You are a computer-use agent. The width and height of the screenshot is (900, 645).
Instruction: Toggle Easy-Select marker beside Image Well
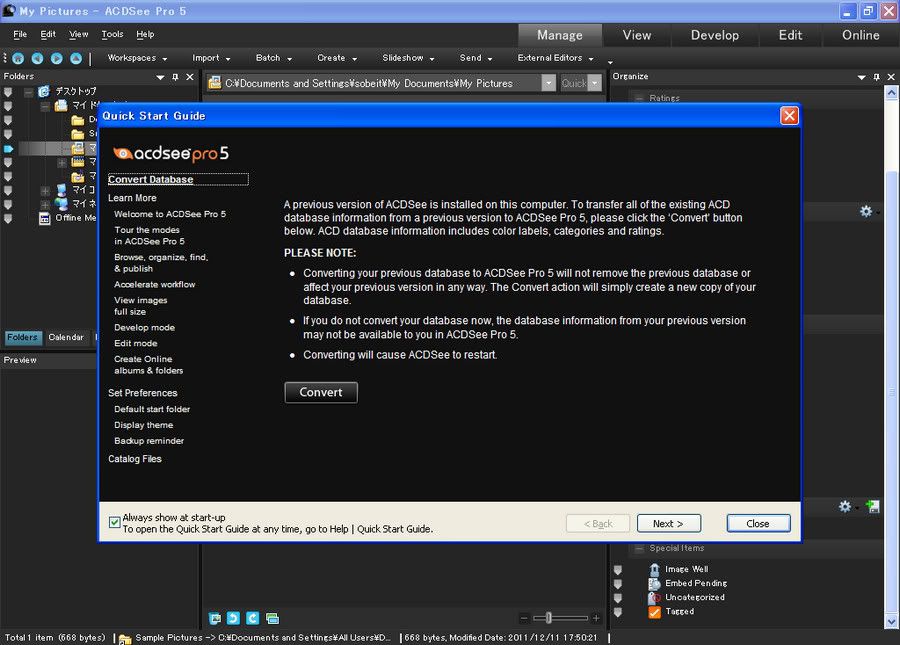click(x=618, y=570)
